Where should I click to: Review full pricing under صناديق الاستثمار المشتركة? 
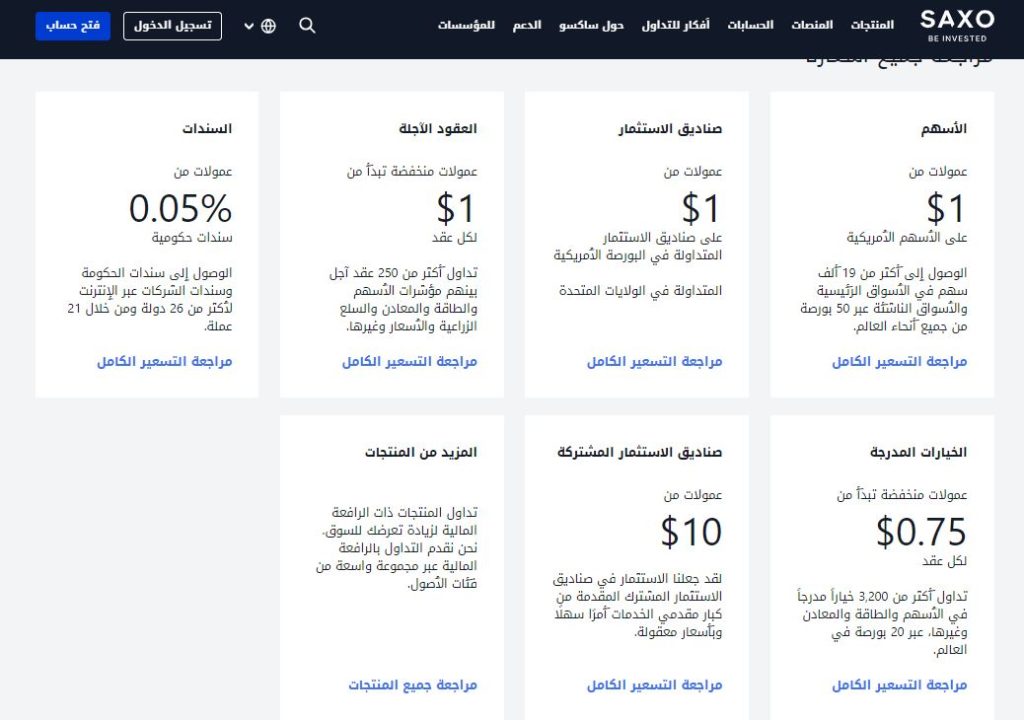654,685
